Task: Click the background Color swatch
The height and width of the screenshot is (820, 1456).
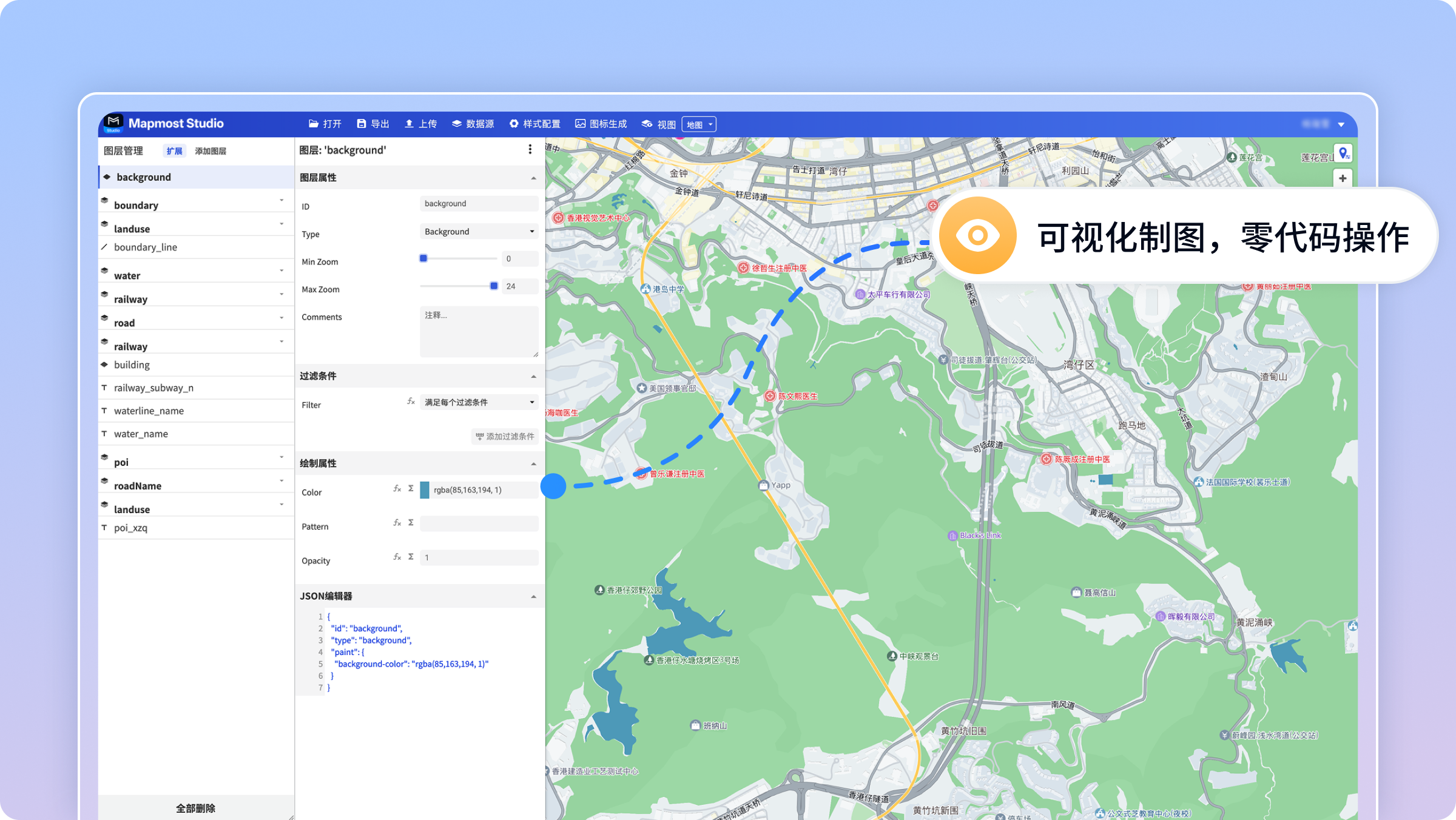Action: point(425,490)
